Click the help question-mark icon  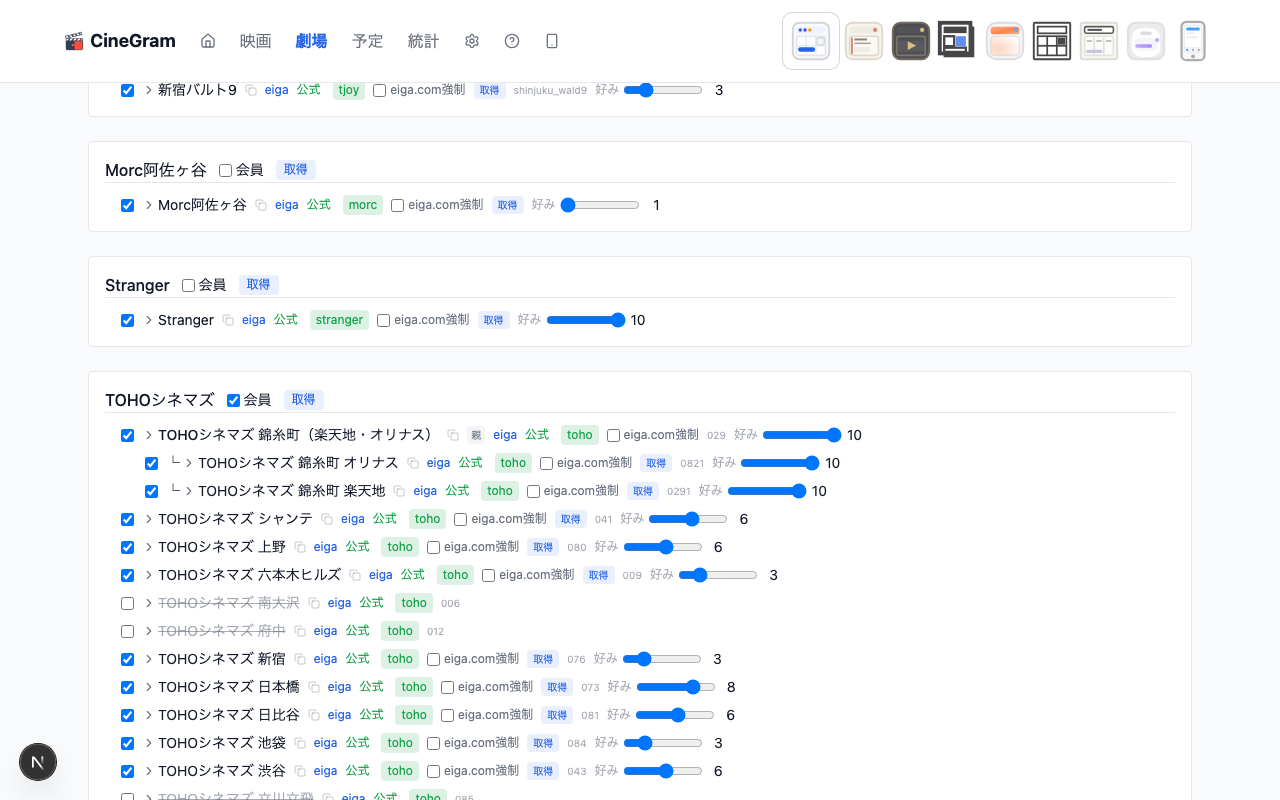point(511,41)
